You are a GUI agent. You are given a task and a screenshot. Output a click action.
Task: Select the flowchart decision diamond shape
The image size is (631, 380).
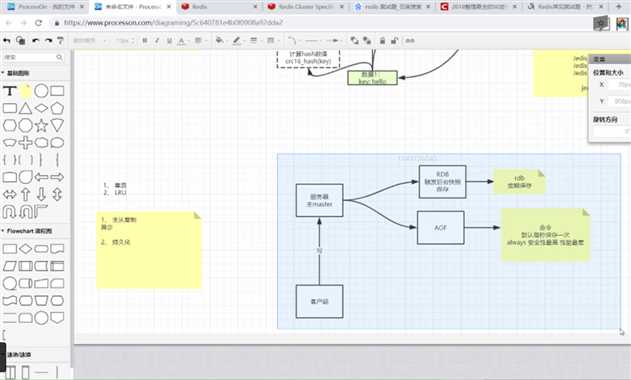(25, 249)
